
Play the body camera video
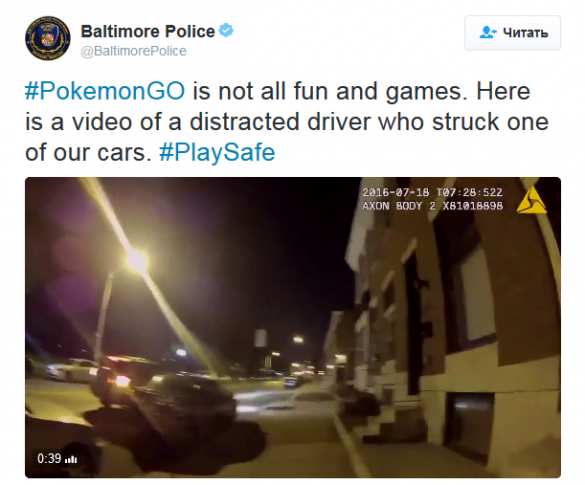coord(292,327)
